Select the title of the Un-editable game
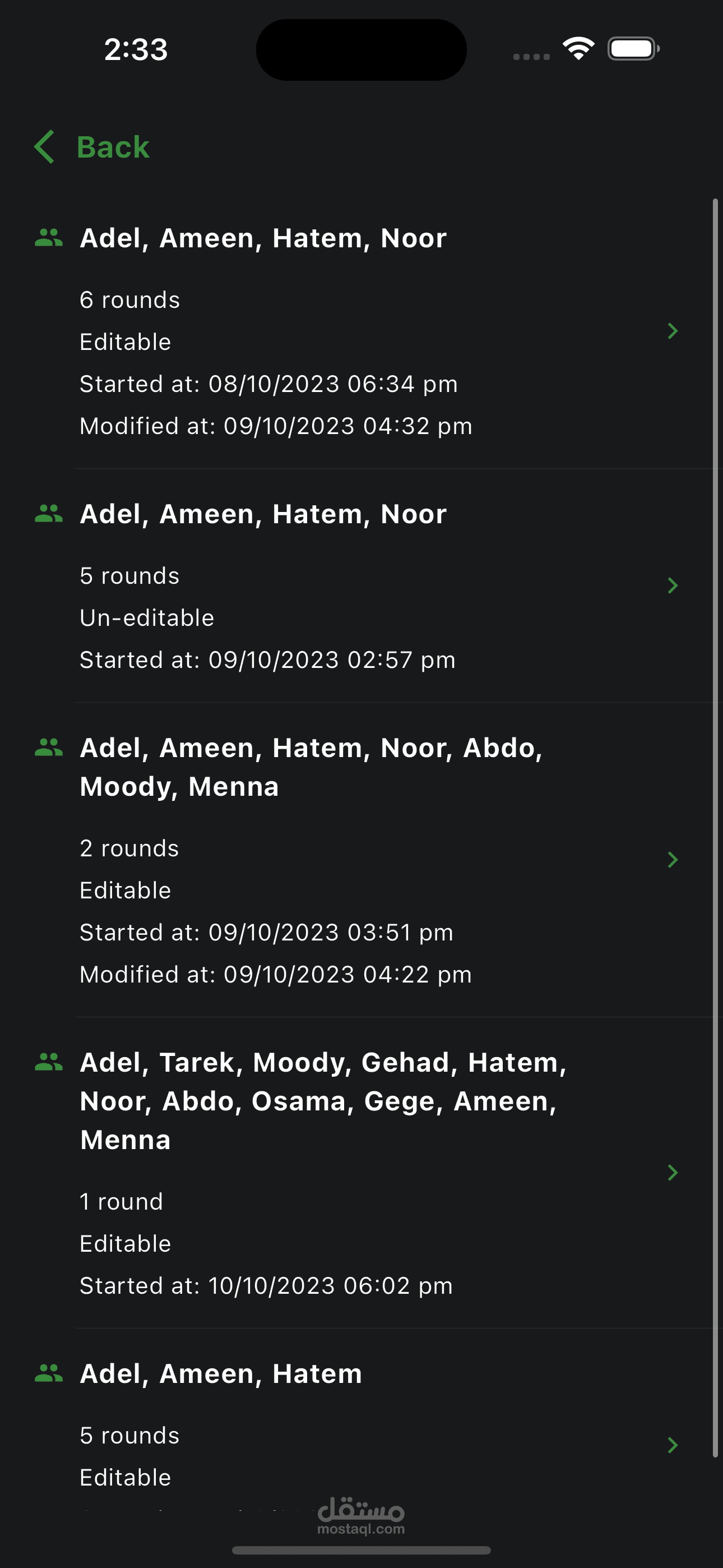The width and height of the screenshot is (723, 1568). [263, 514]
